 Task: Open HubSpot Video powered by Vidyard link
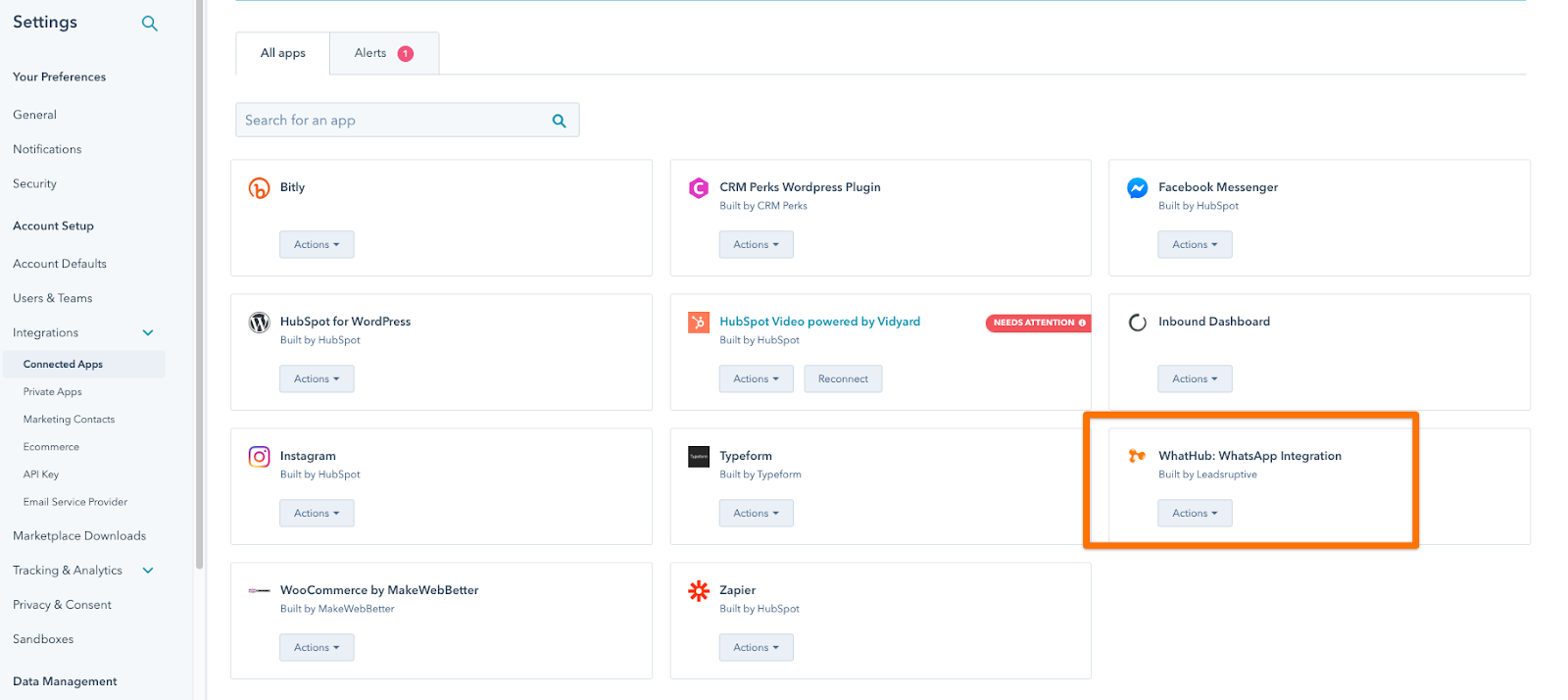pos(820,322)
